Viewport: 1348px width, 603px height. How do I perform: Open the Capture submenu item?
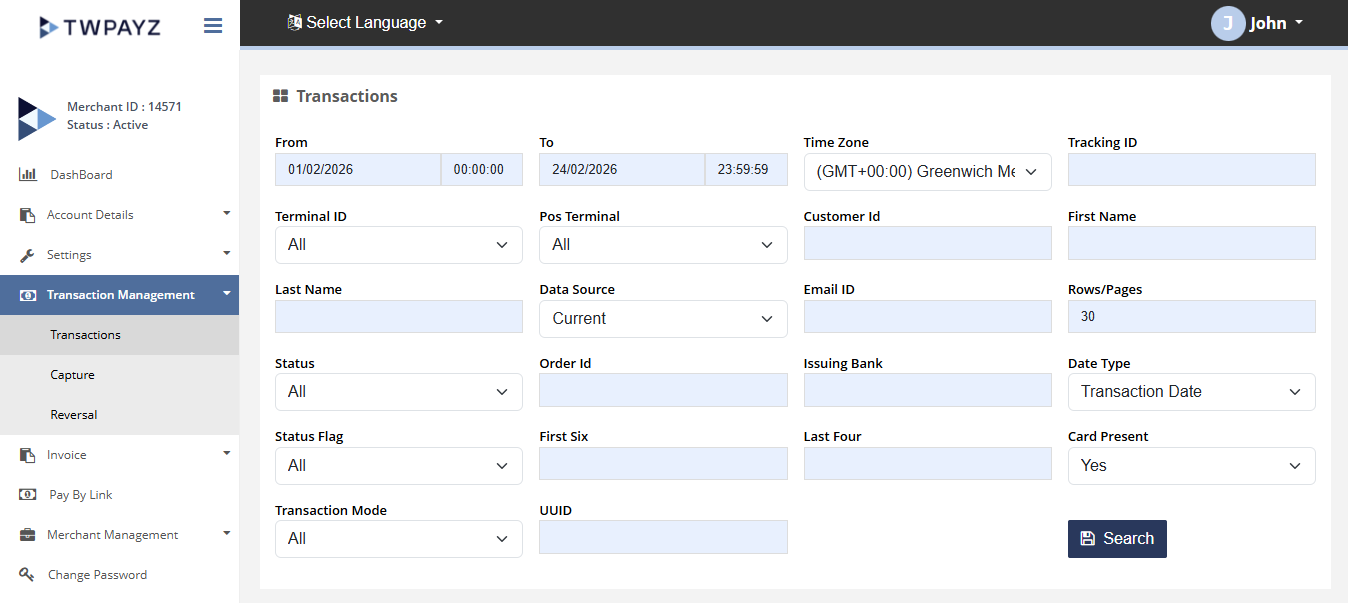(73, 375)
